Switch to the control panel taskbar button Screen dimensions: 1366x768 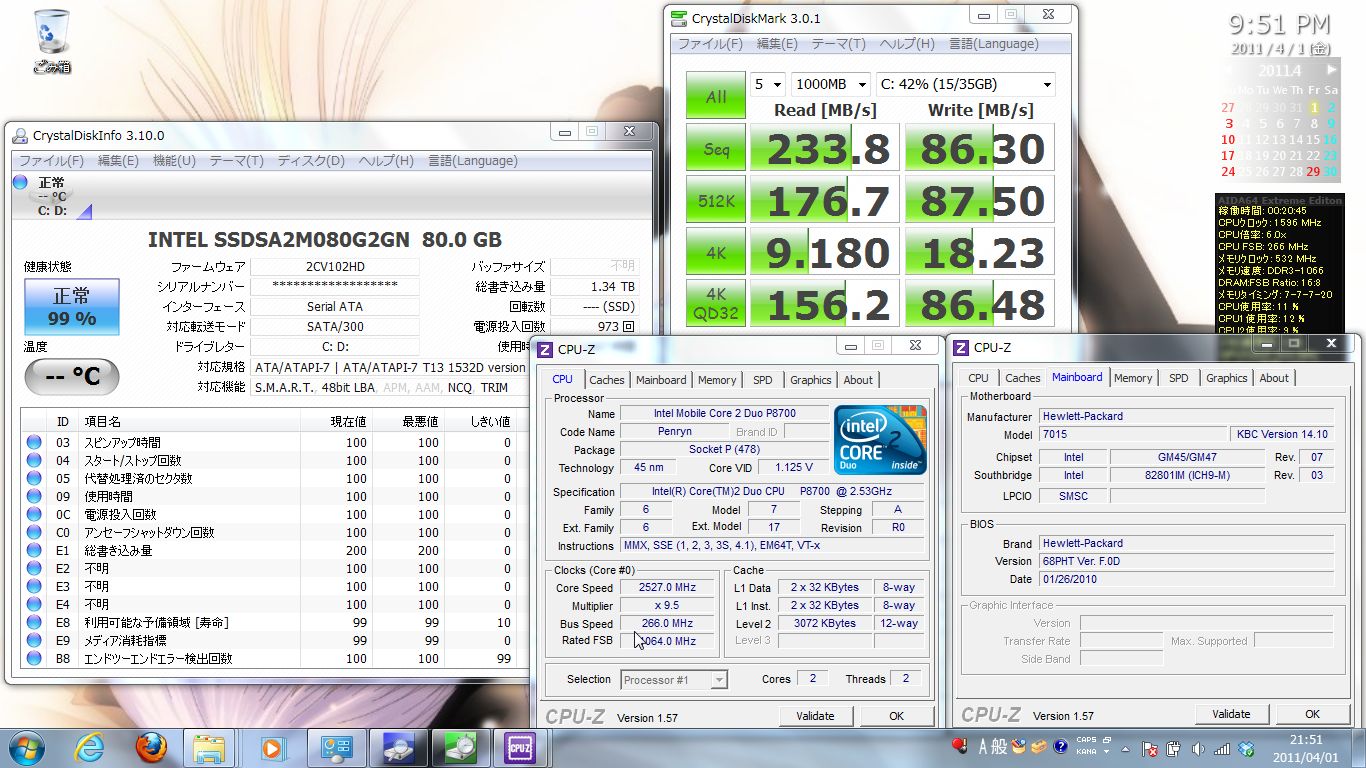click(335, 747)
